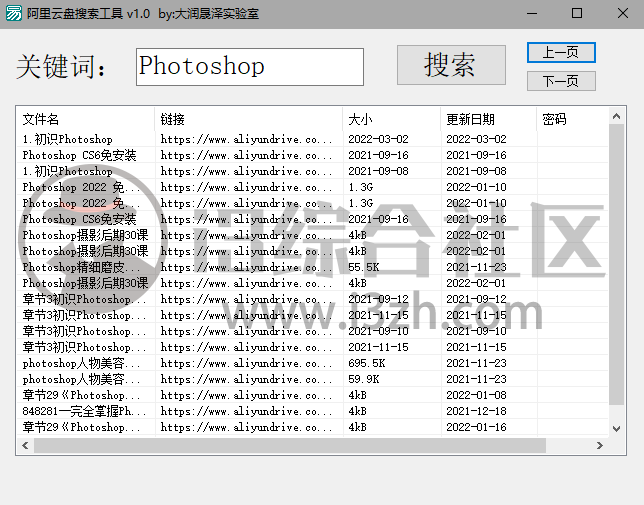Click the vertical scrollbar thumb
Screen dimensions: 644x505
click(x=616, y=264)
